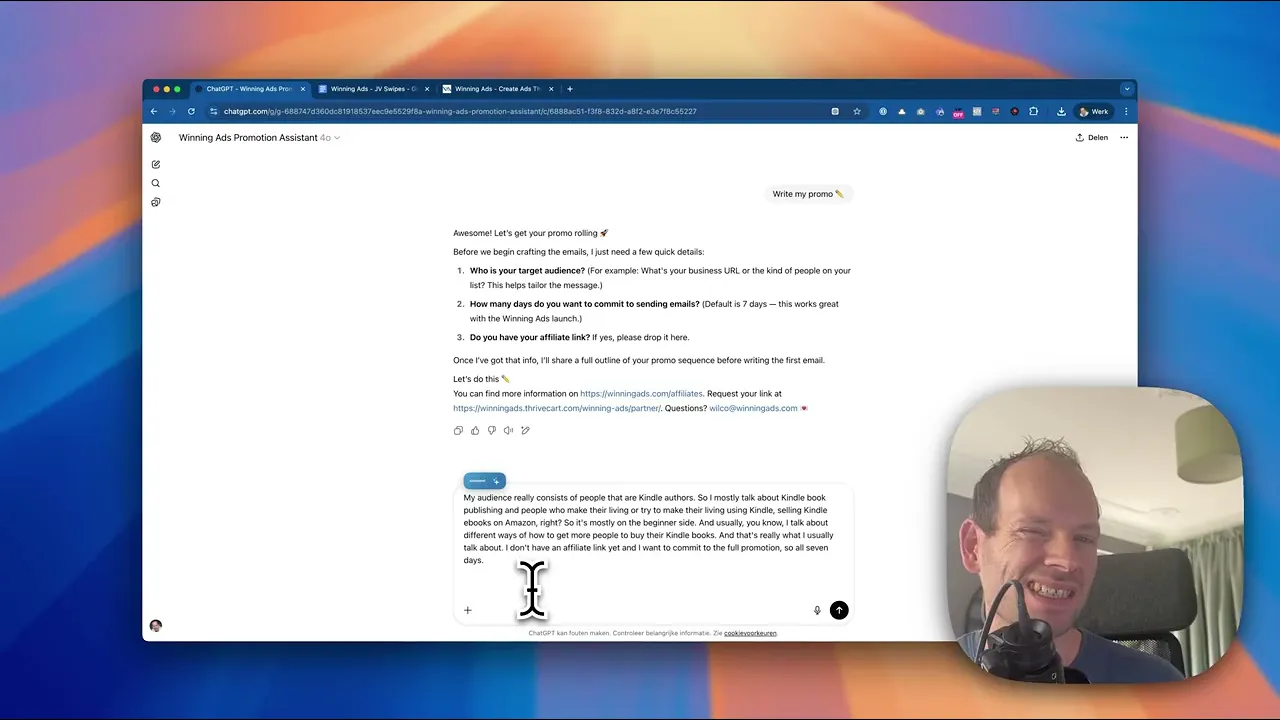Click the dash icon on the blue pill
1280x720 pixels.
[477, 481]
